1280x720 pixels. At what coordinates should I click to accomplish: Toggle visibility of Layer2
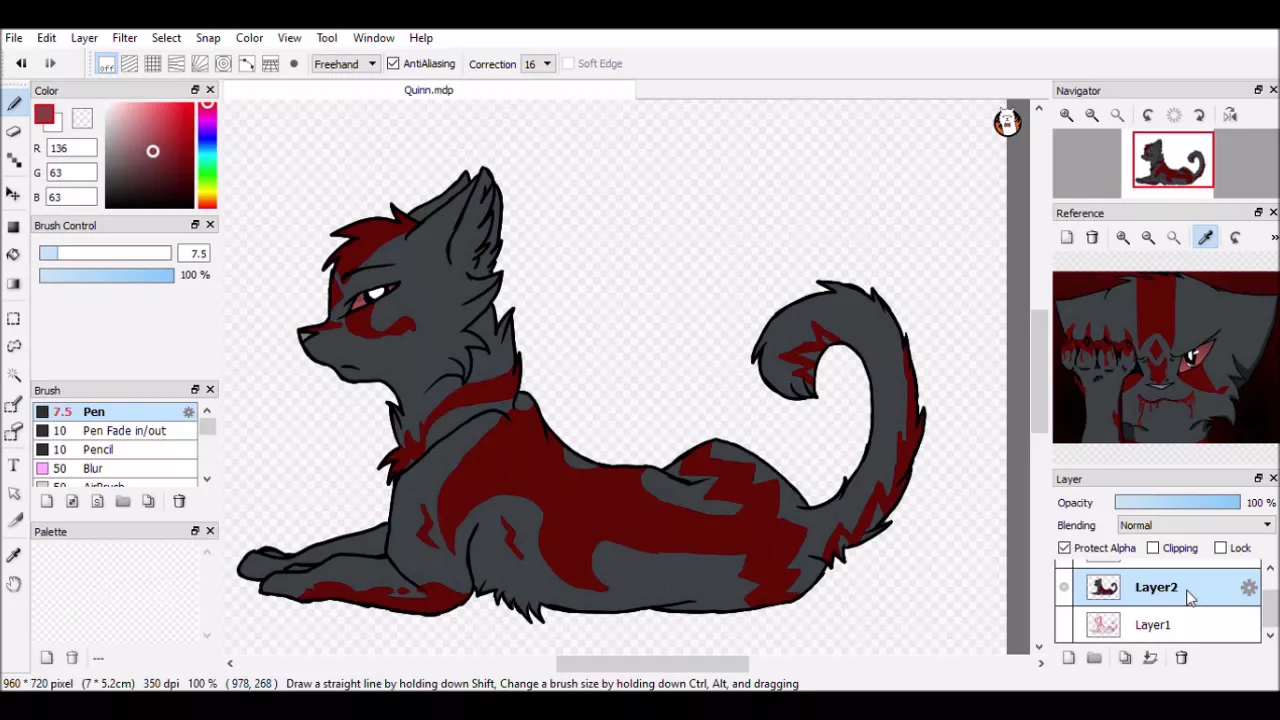coord(1064,588)
